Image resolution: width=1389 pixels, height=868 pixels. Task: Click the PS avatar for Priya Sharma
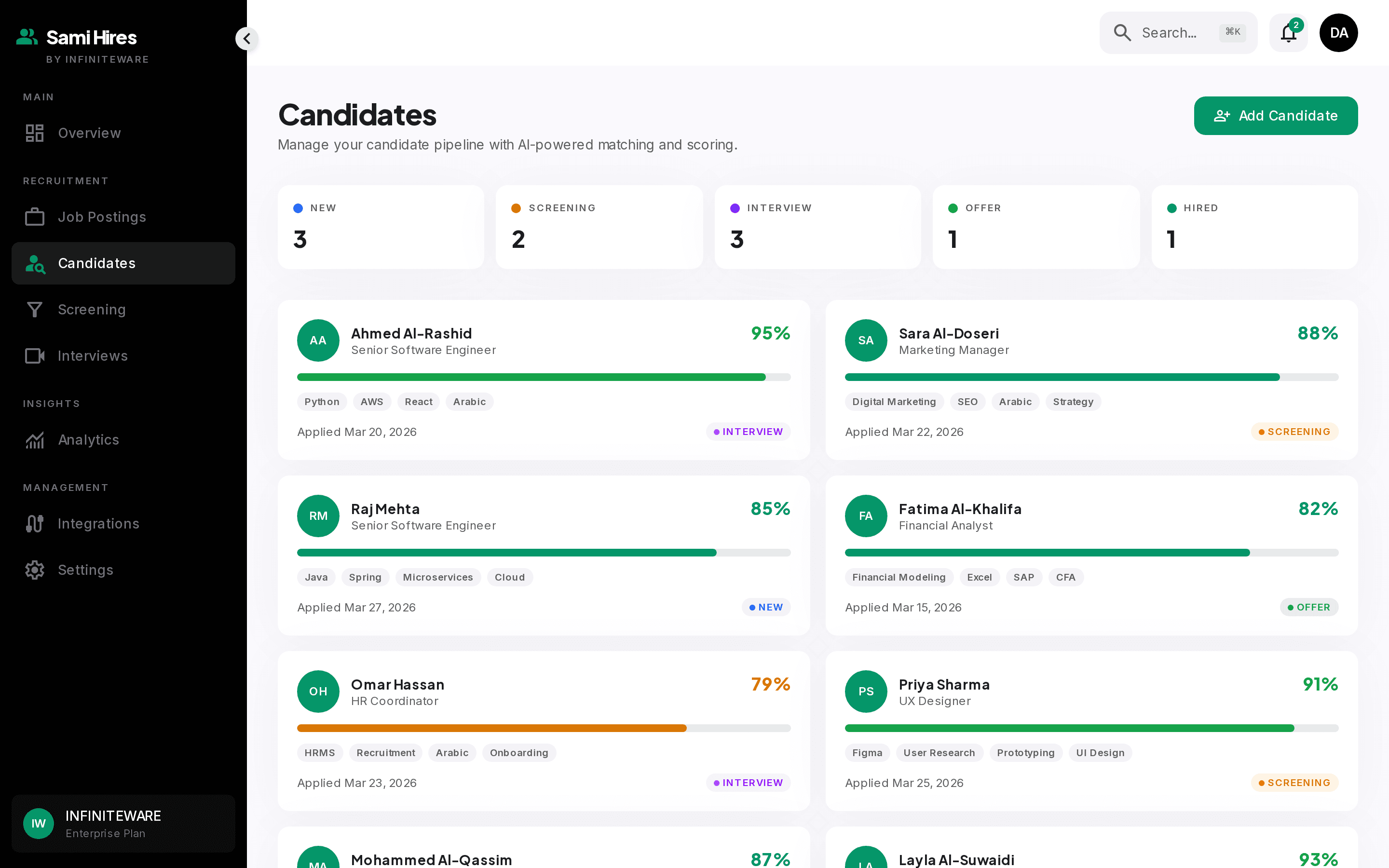click(866, 691)
